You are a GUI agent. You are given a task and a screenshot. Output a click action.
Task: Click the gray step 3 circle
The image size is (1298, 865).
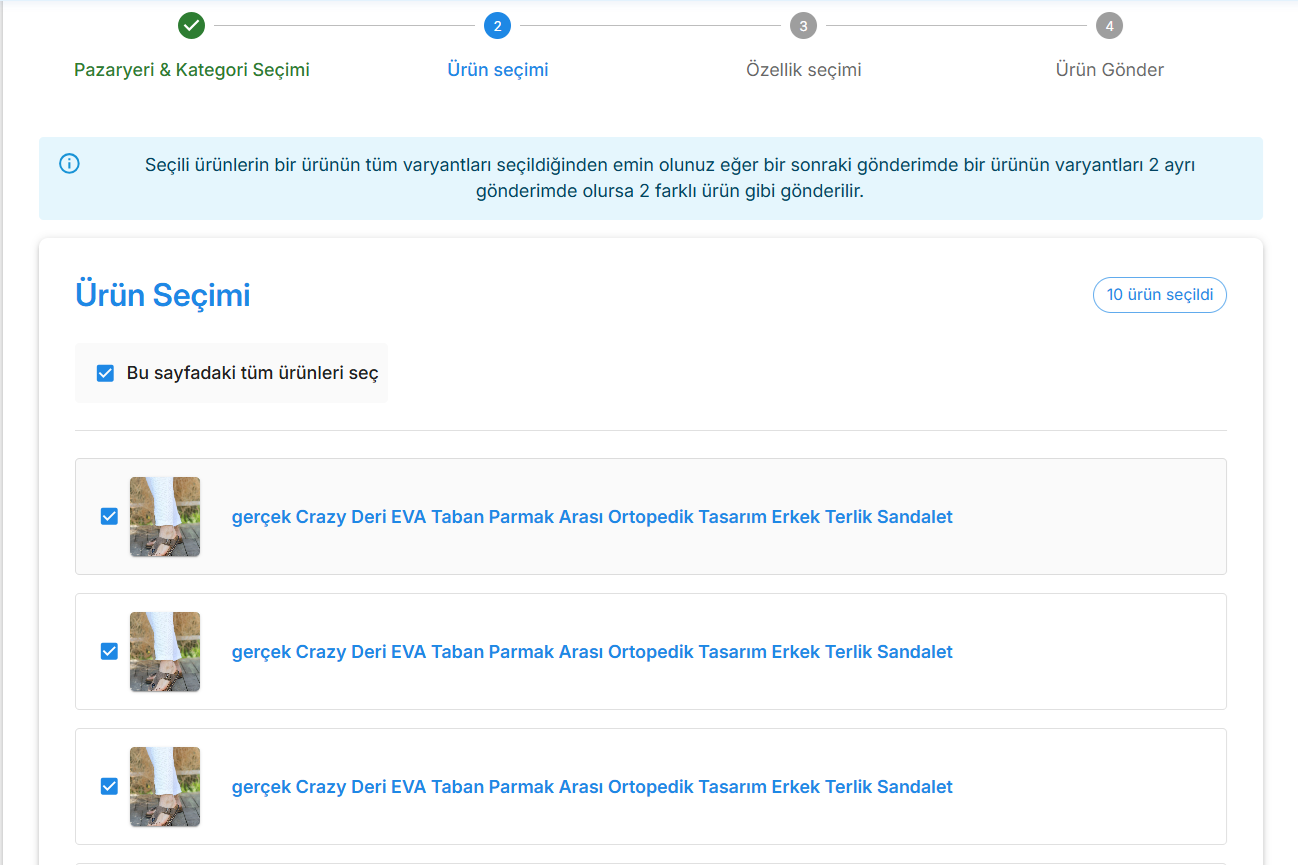(803, 26)
